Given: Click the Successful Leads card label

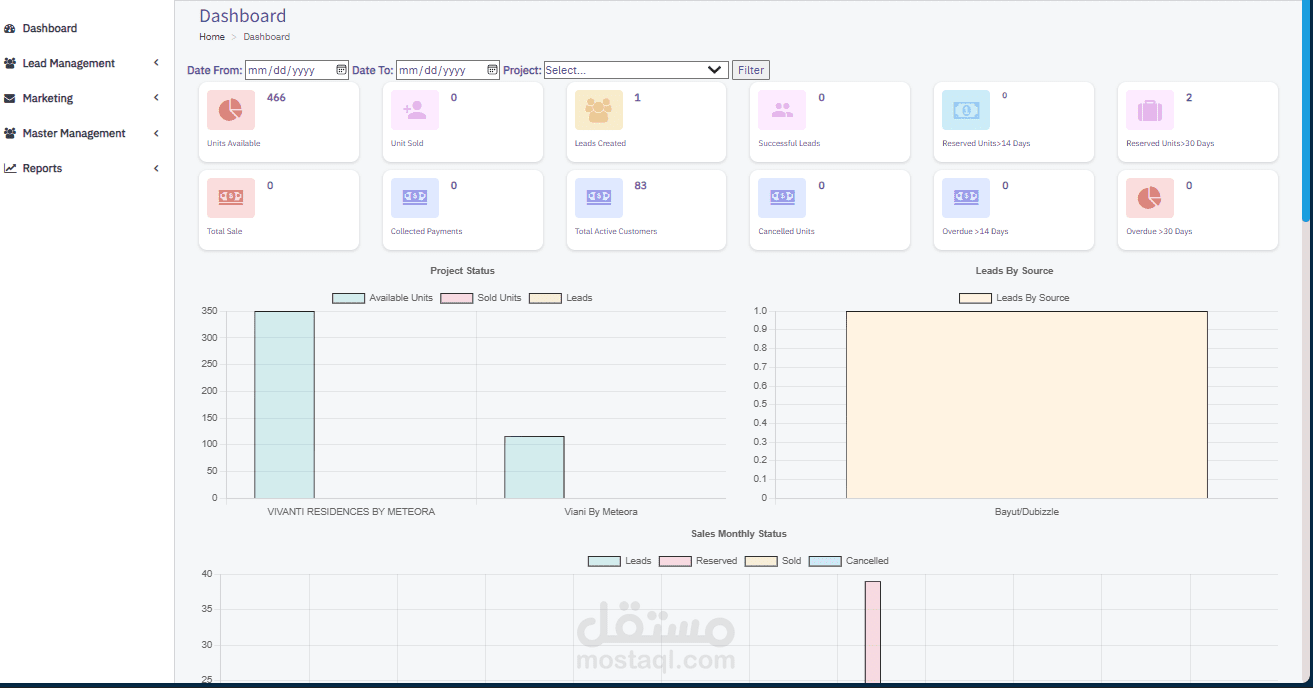Looking at the screenshot, I should coord(789,144).
